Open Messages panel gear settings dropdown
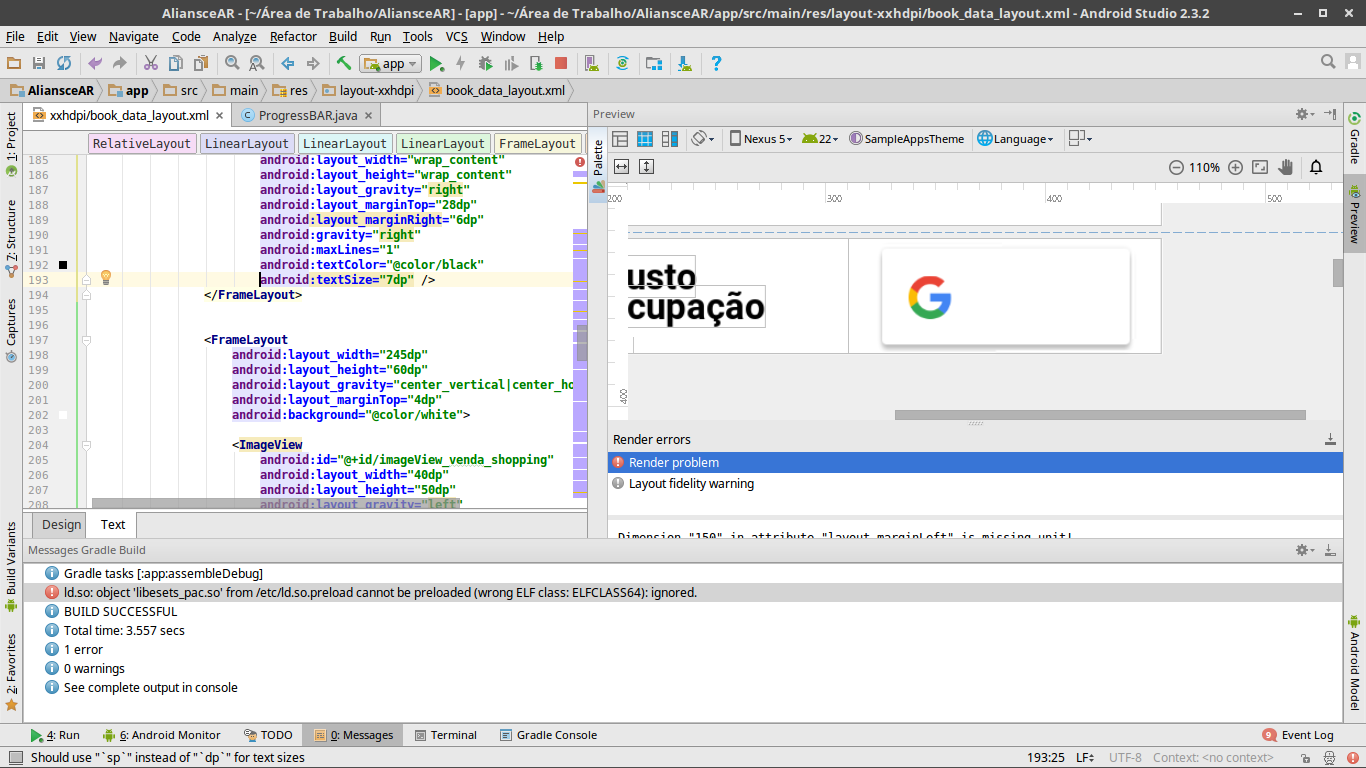This screenshot has height=768, width=1366. pyautogui.click(x=1304, y=550)
